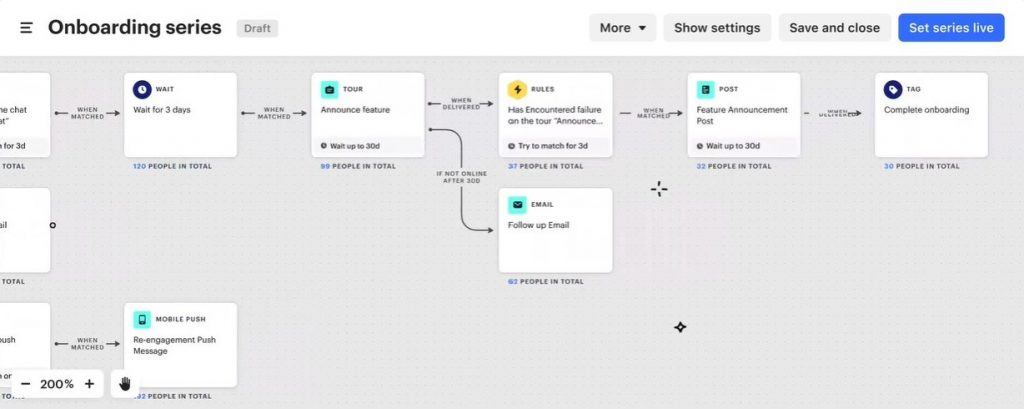The image size is (1024, 409).
Task: Click Set series live button
Action: click(950, 28)
